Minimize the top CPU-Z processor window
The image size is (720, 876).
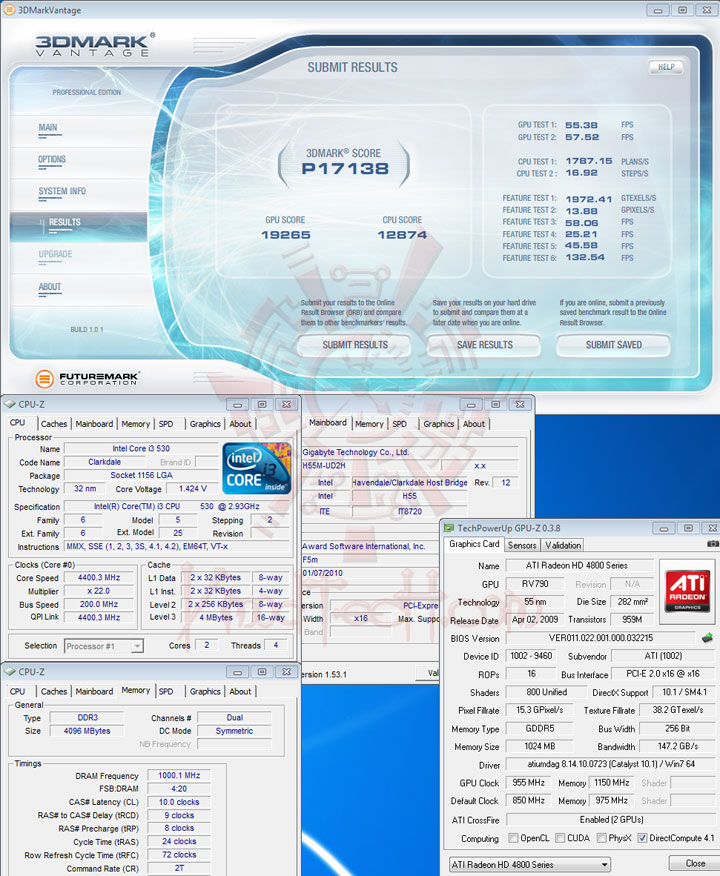click(x=237, y=404)
